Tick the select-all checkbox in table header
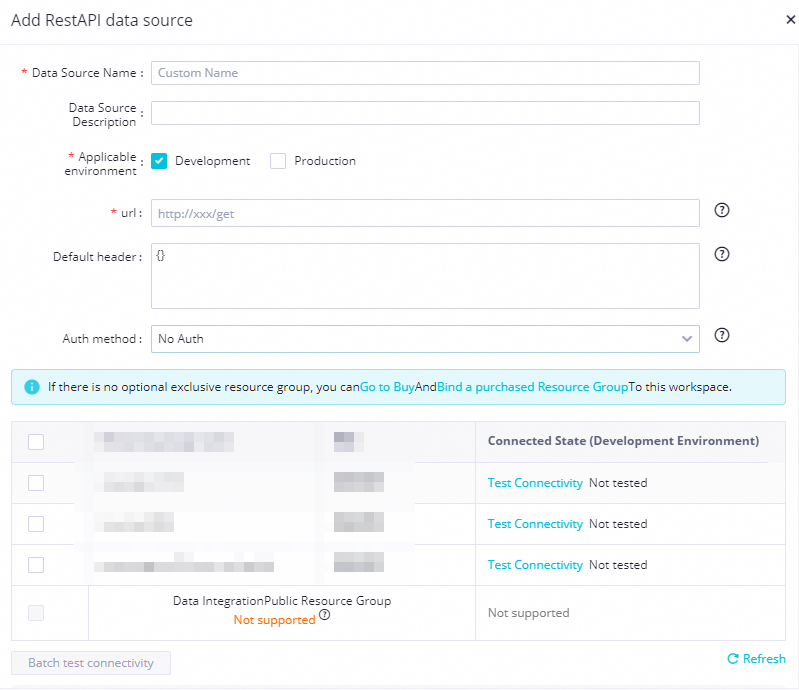Screen dimensions: 799x690 tap(36, 442)
